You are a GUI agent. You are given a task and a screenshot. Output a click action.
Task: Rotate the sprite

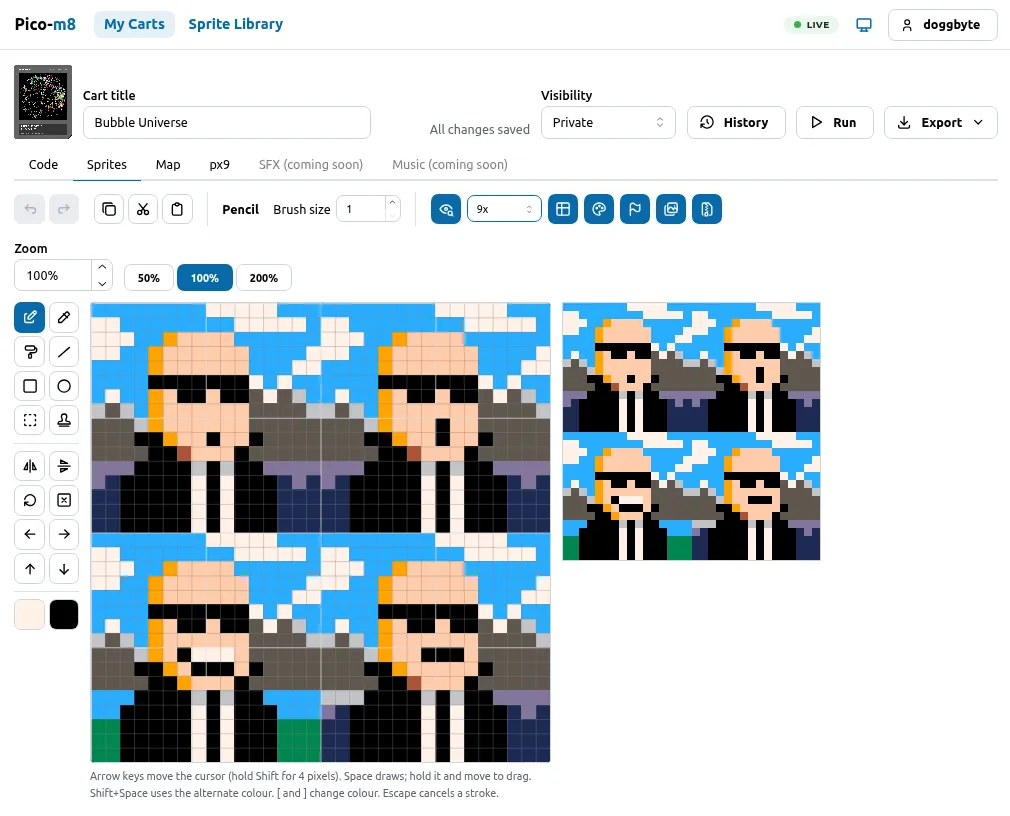30,500
